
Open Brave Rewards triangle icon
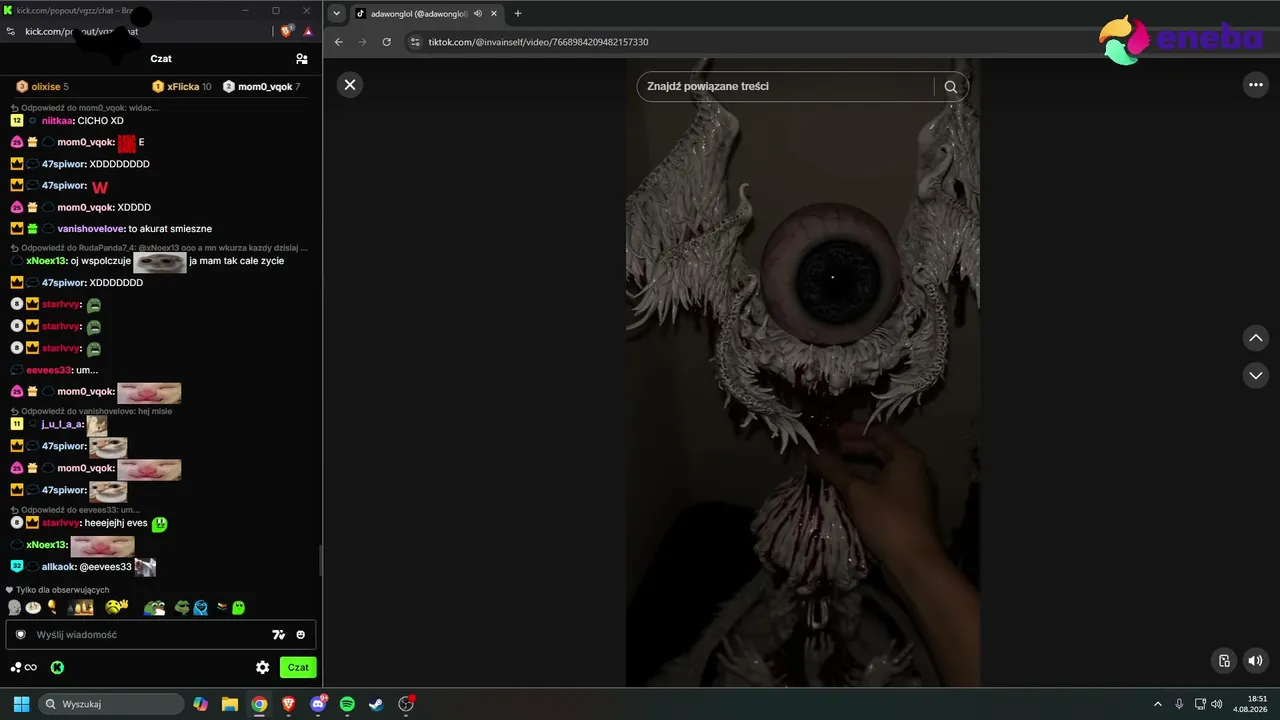308,31
